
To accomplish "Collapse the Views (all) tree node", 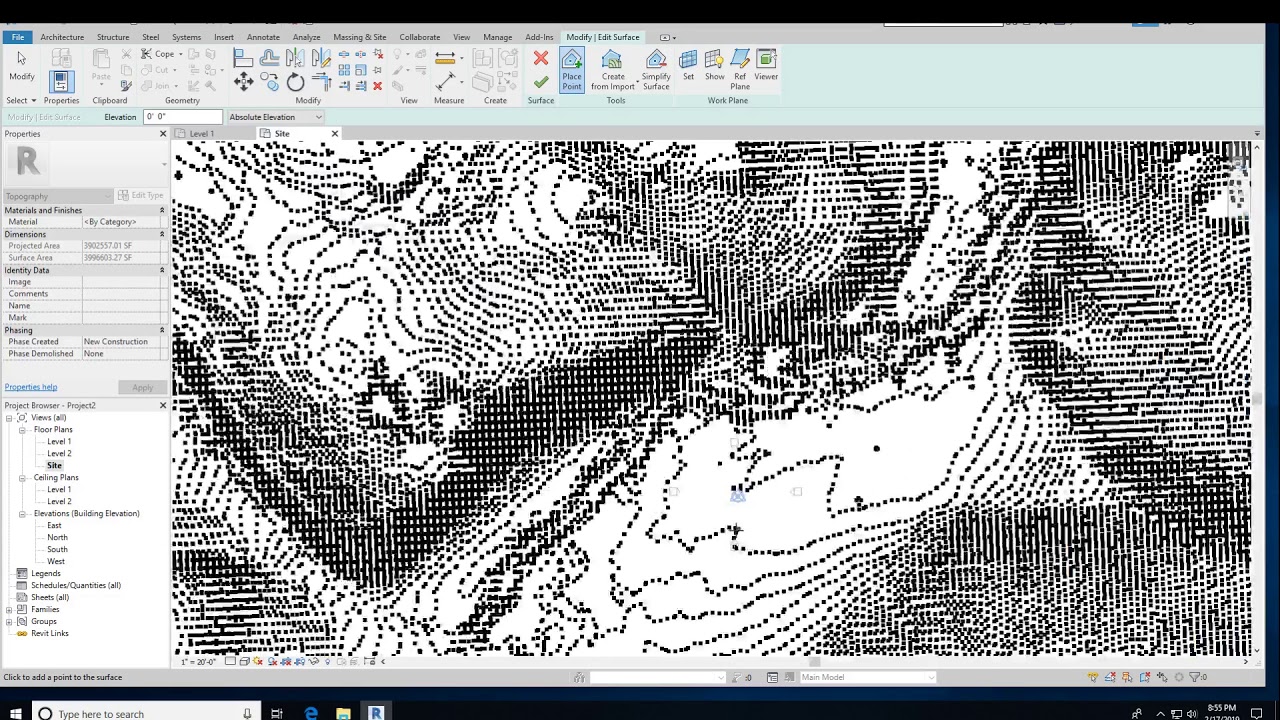I will 9,417.
